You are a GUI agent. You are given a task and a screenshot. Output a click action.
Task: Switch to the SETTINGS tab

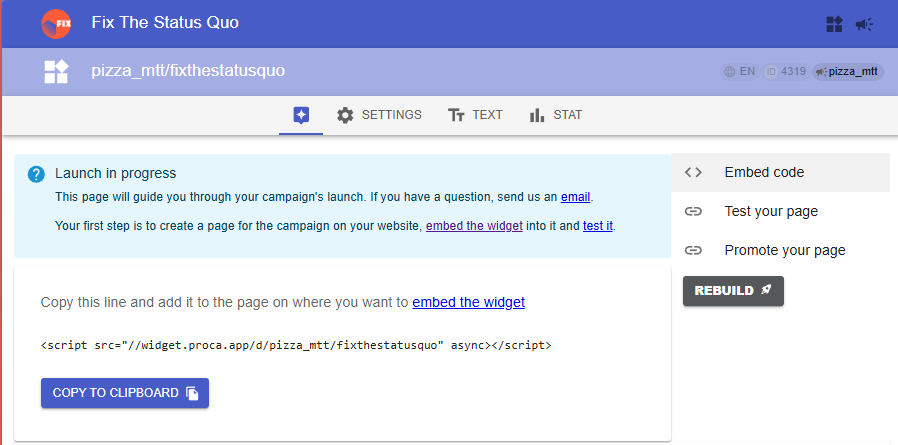point(379,115)
